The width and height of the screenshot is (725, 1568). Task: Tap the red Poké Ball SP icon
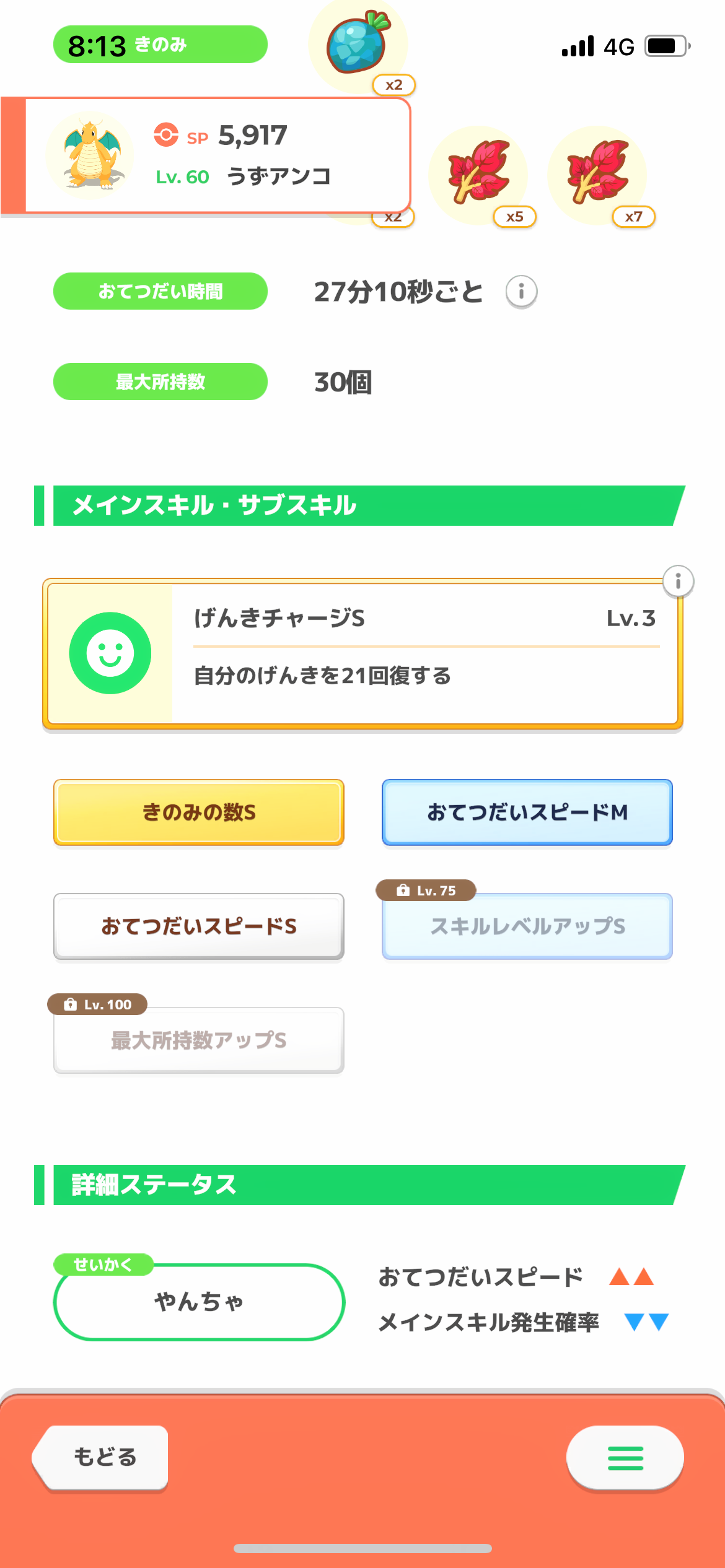(166, 134)
